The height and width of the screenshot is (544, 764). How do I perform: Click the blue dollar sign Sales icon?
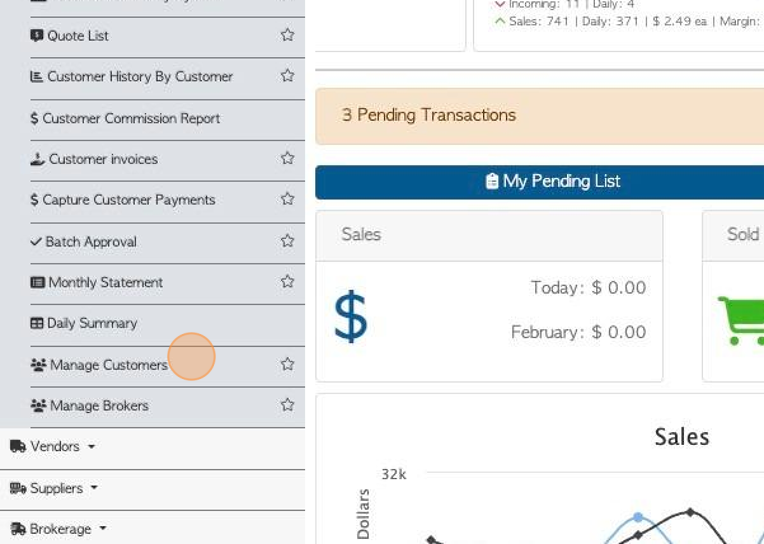coord(351,316)
